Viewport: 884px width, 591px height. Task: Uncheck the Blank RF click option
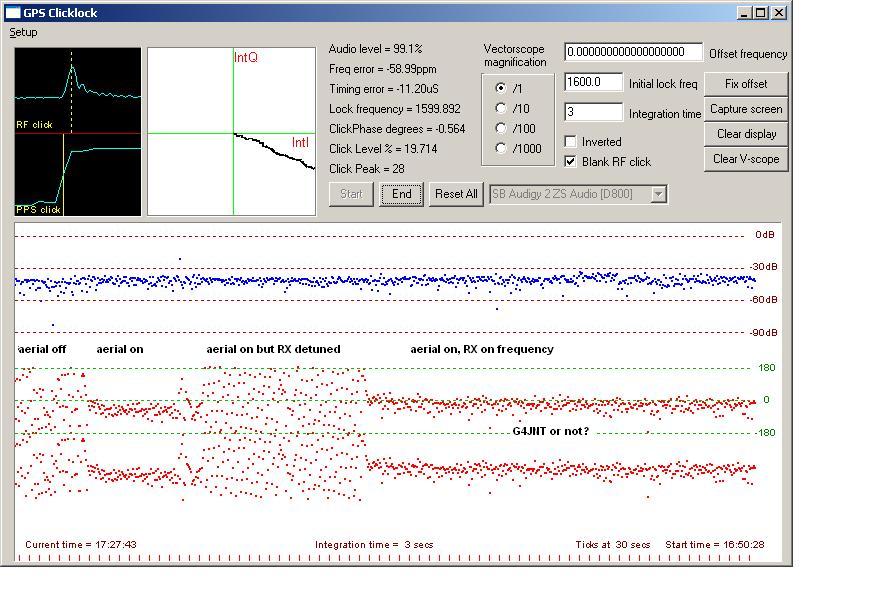coord(571,161)
